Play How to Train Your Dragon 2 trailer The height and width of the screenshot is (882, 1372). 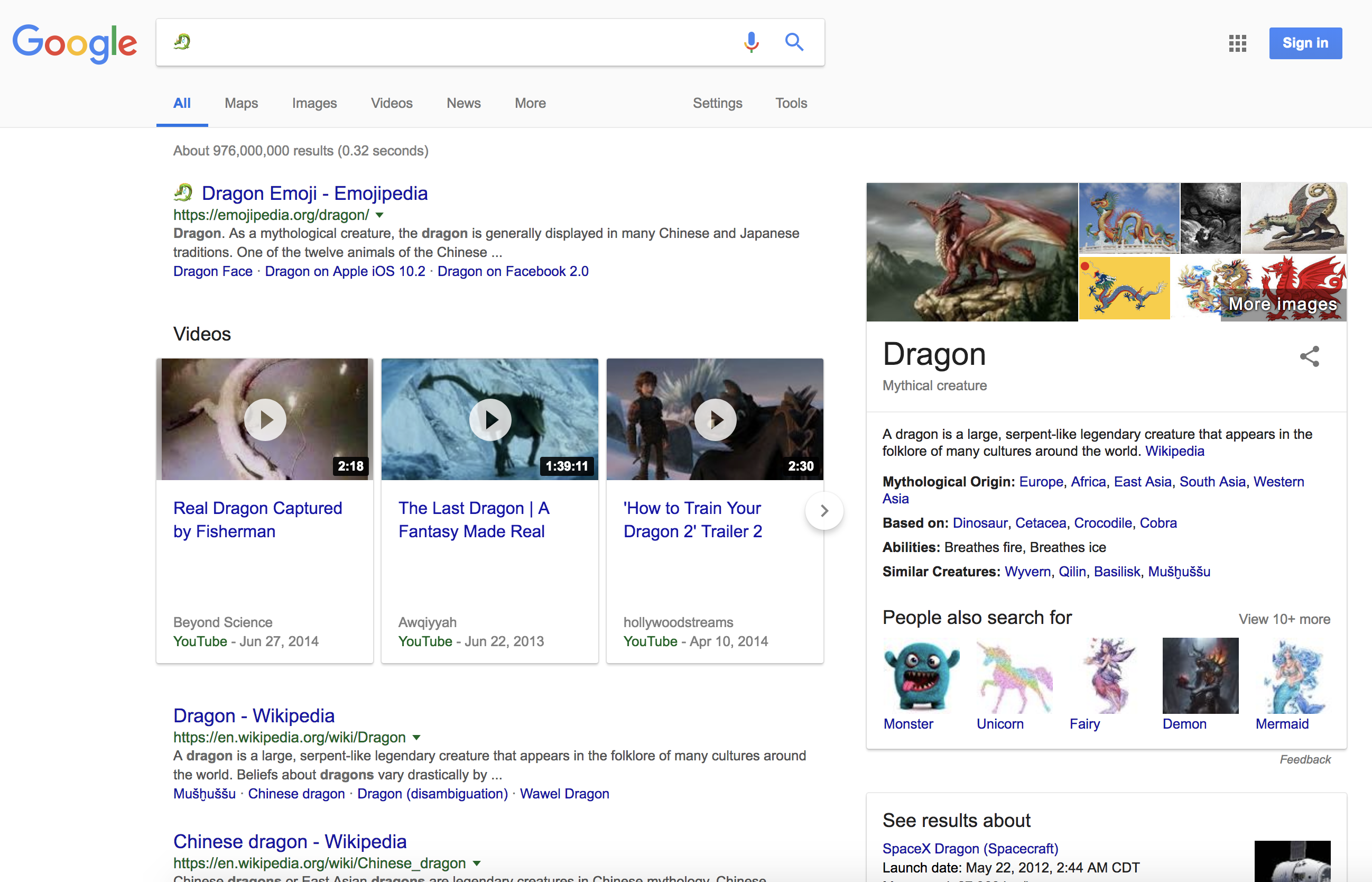(x=715, y=420)
